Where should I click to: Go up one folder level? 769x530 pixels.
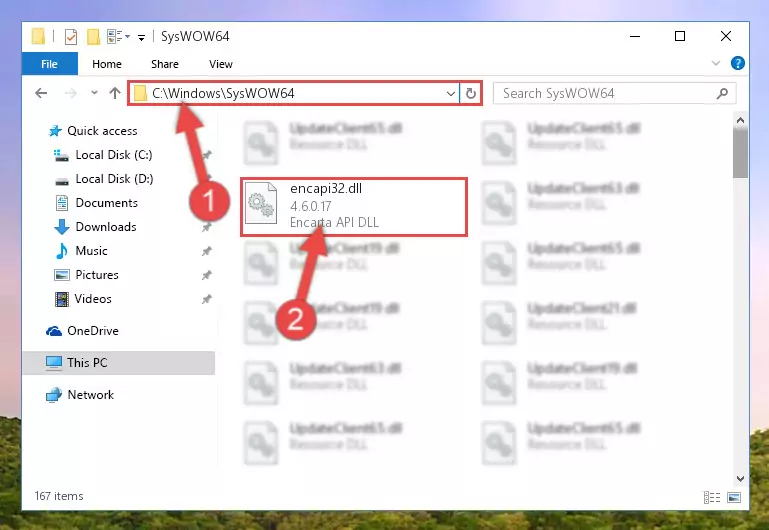115,93
